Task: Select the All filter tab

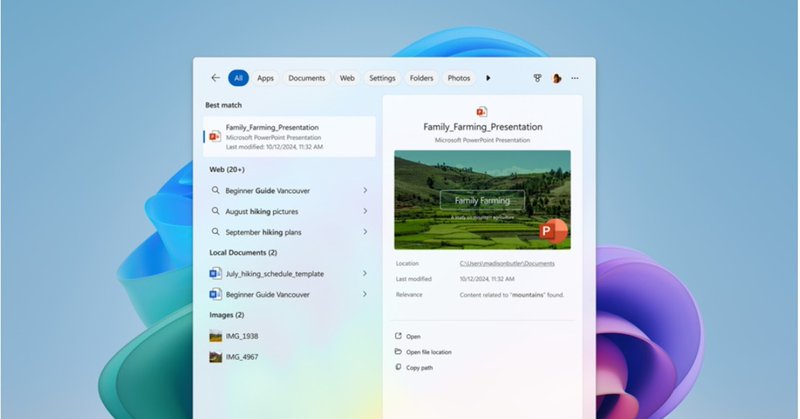Action: tap(238, 78)
